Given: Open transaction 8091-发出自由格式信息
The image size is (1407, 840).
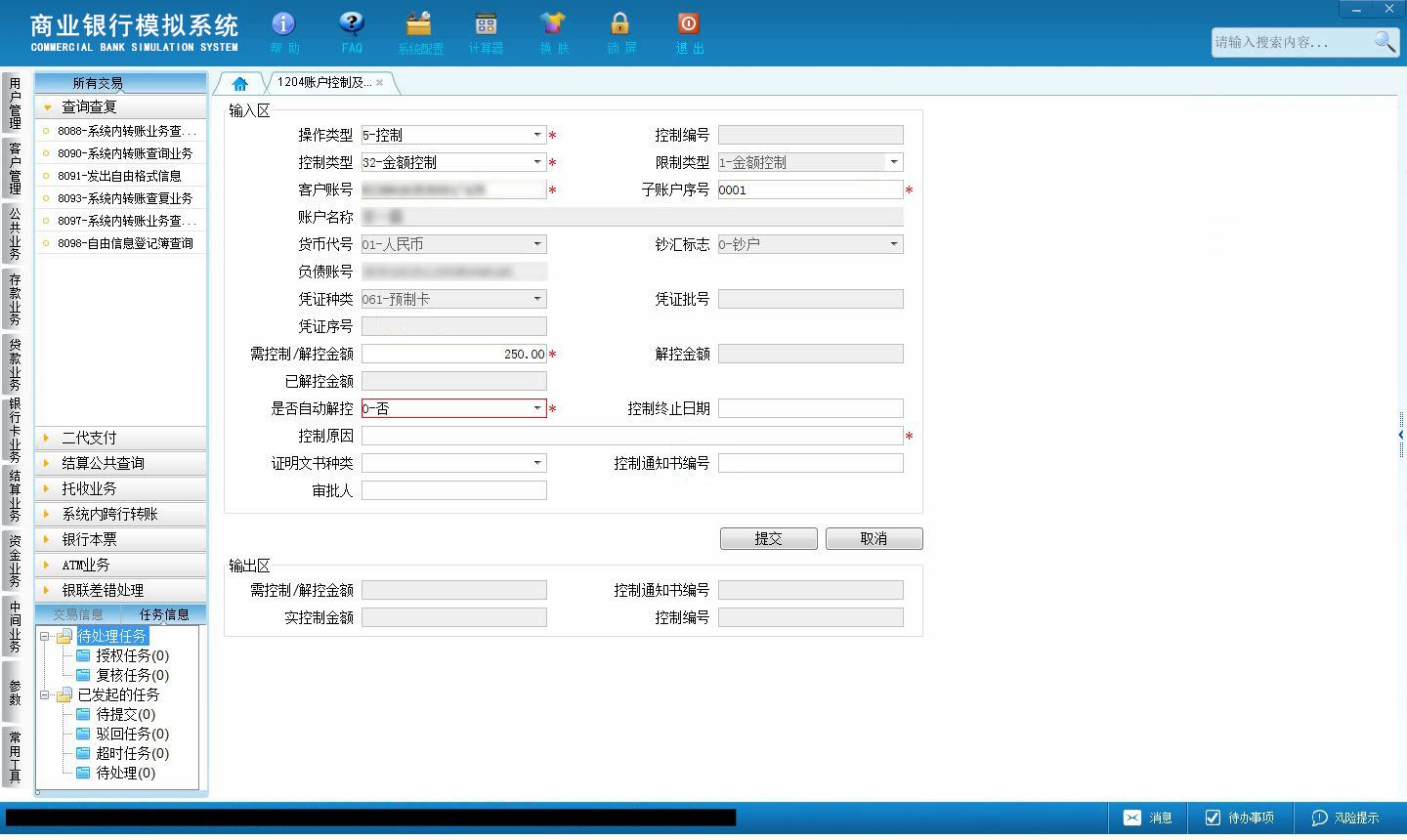Looking at the screenshot, I should [x=119, y=176].
